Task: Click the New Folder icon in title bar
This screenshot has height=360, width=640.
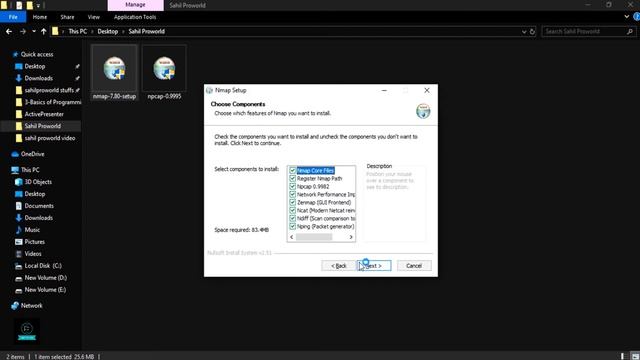Action: [29, 5]
